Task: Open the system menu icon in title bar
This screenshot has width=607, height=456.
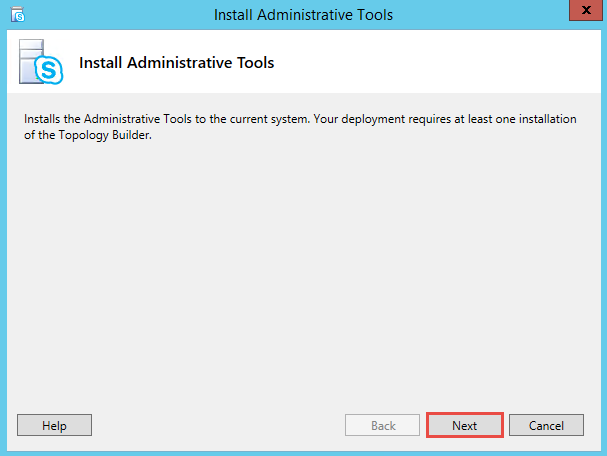Action: coord(17,15)
